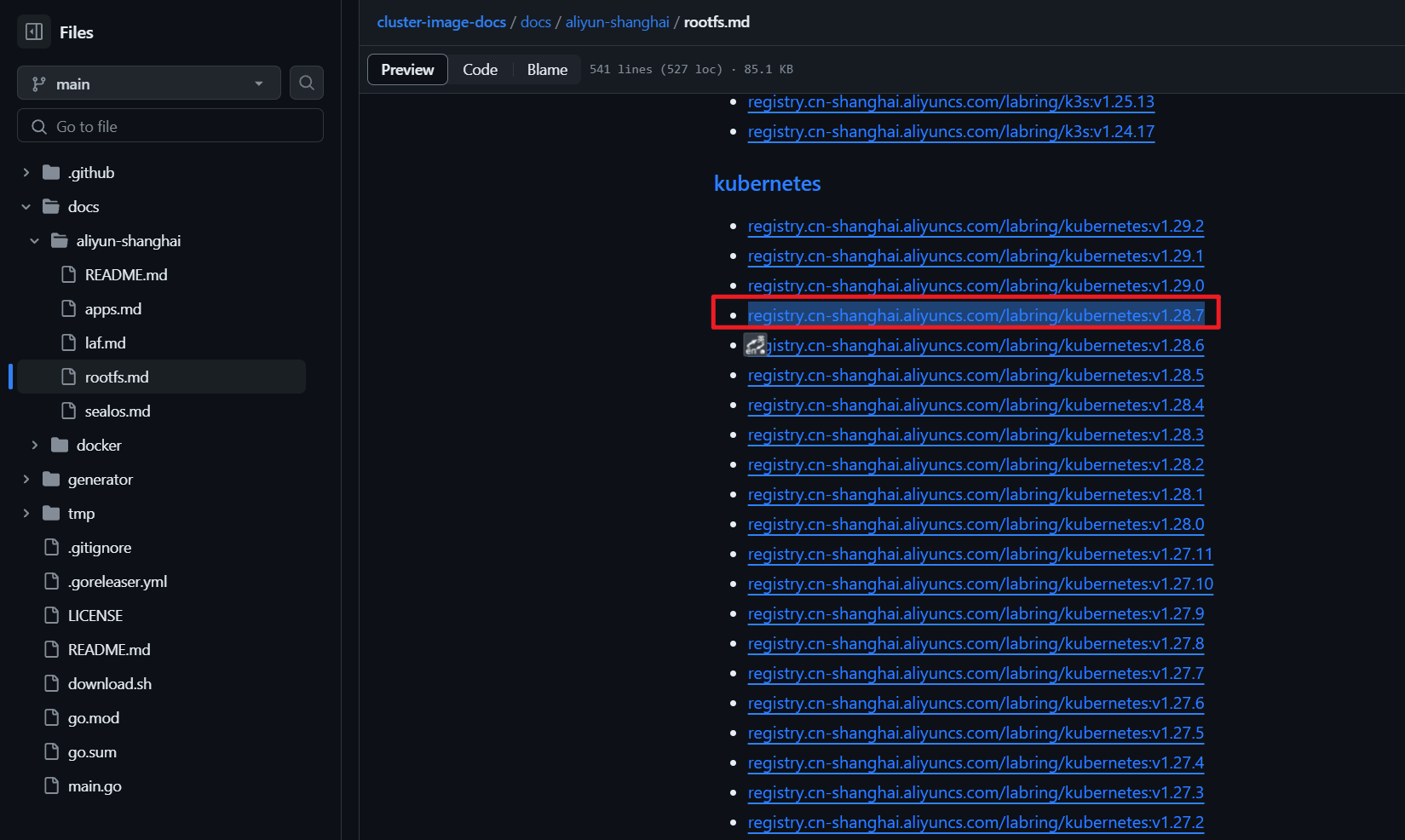Viewport: 1405px width, 840px height.
Task: Open the .github folder
Action: (91, 173)
